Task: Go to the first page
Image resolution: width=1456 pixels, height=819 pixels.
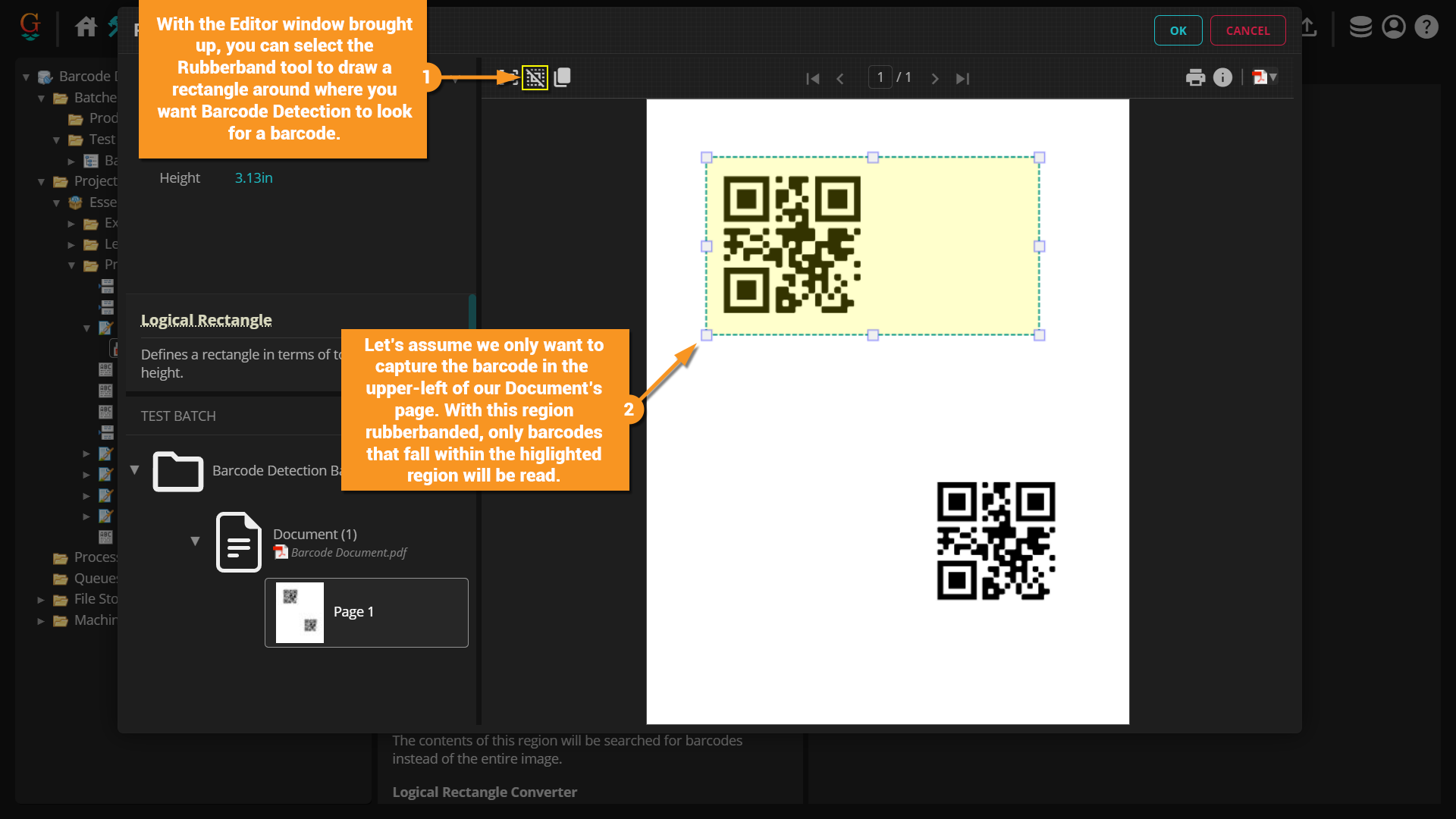Action: tap(812, 78)
